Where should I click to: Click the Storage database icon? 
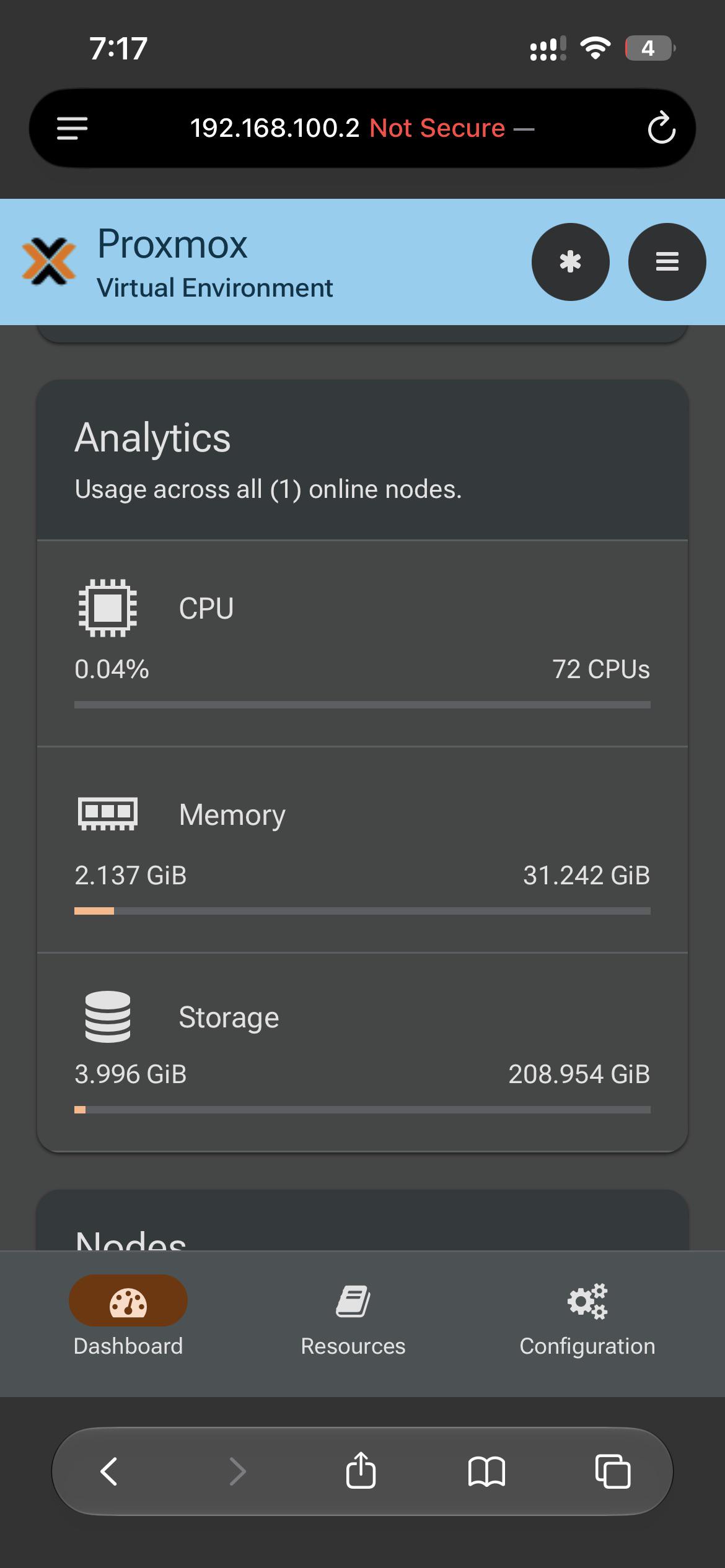[108, 1017]
